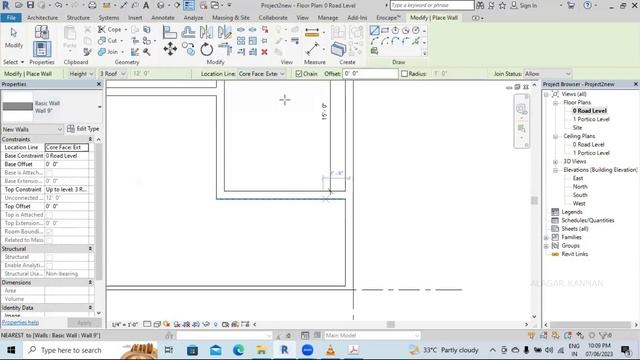This screenshot has width=640, height=360.
Task: Open the Massing & Site tab
Action: [231, 18]
